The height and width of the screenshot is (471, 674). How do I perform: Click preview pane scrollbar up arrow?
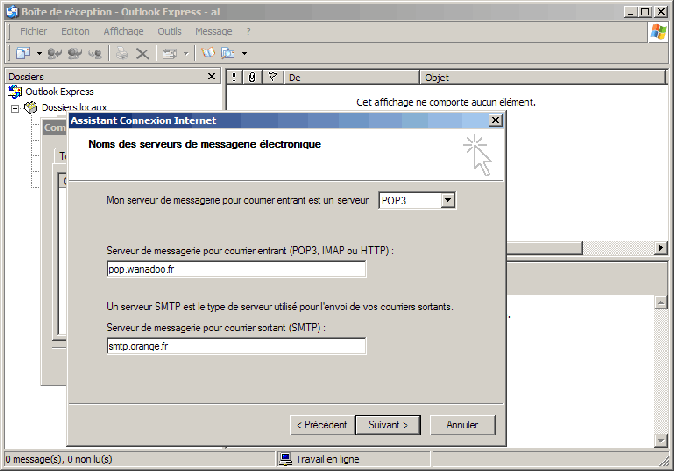(x=661, y=303)
